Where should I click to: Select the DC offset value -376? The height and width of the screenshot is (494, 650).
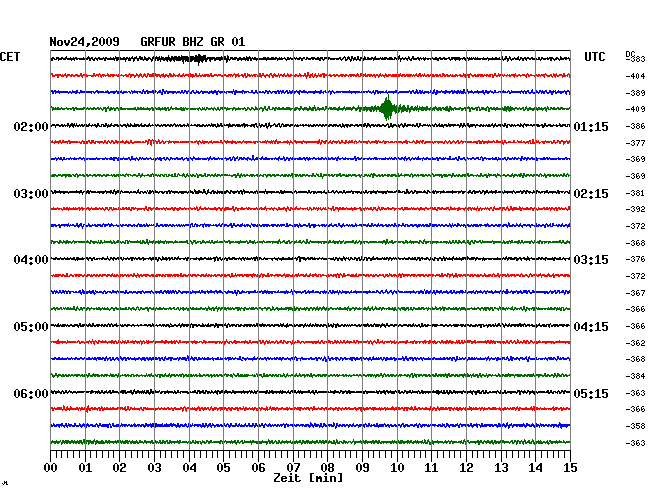pos(635,259)
